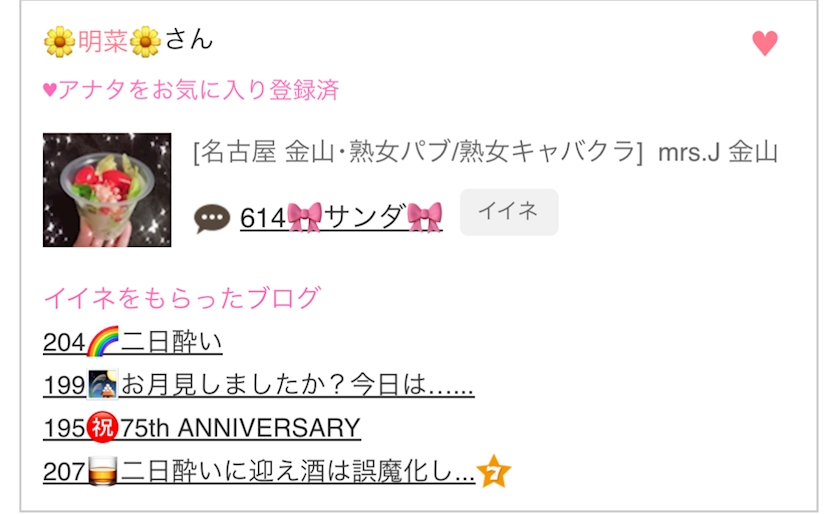Click the イイネをもらったブログ heading
Image resolution: width=840 pixels, height=514 pixels.
[182, 298]
